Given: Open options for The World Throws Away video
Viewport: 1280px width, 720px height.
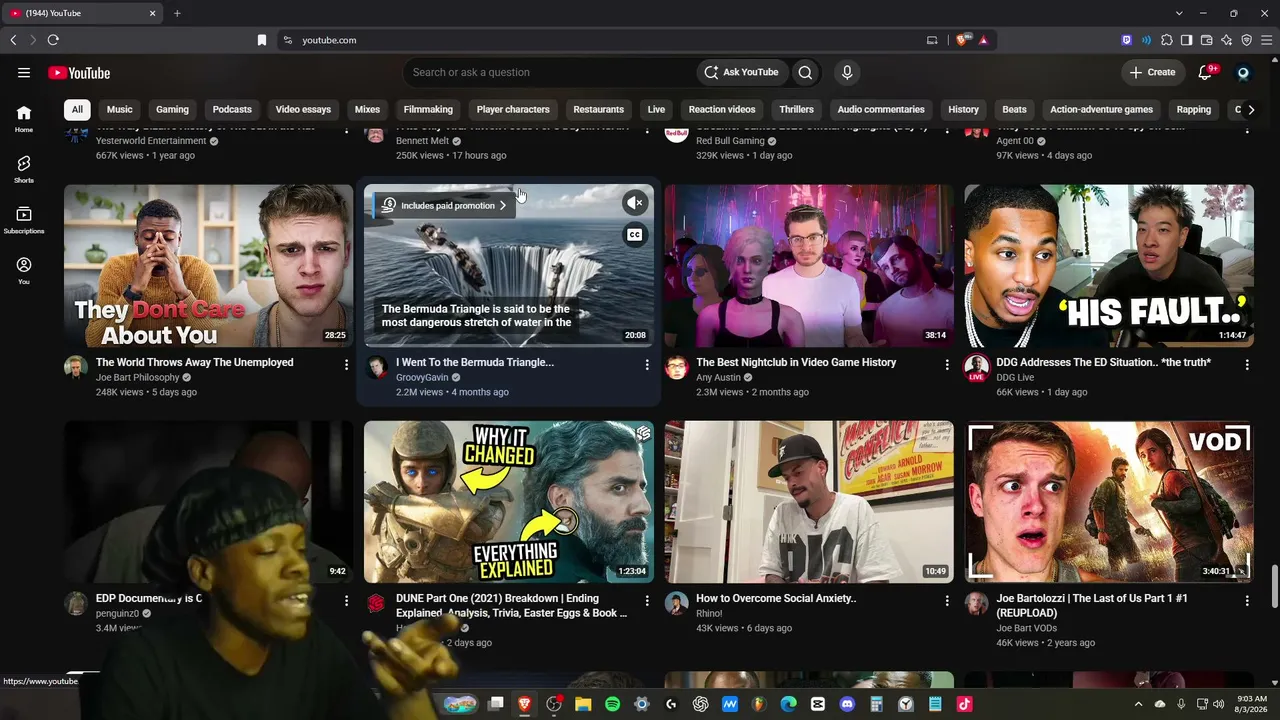Looking at the screenshot, I should (x=346, y=365).
